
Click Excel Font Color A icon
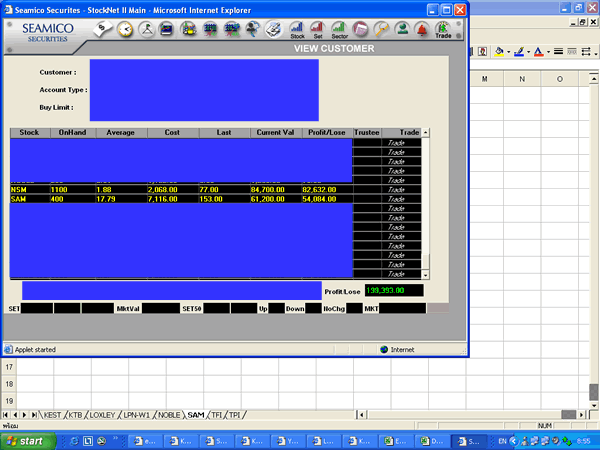[538, 52]
